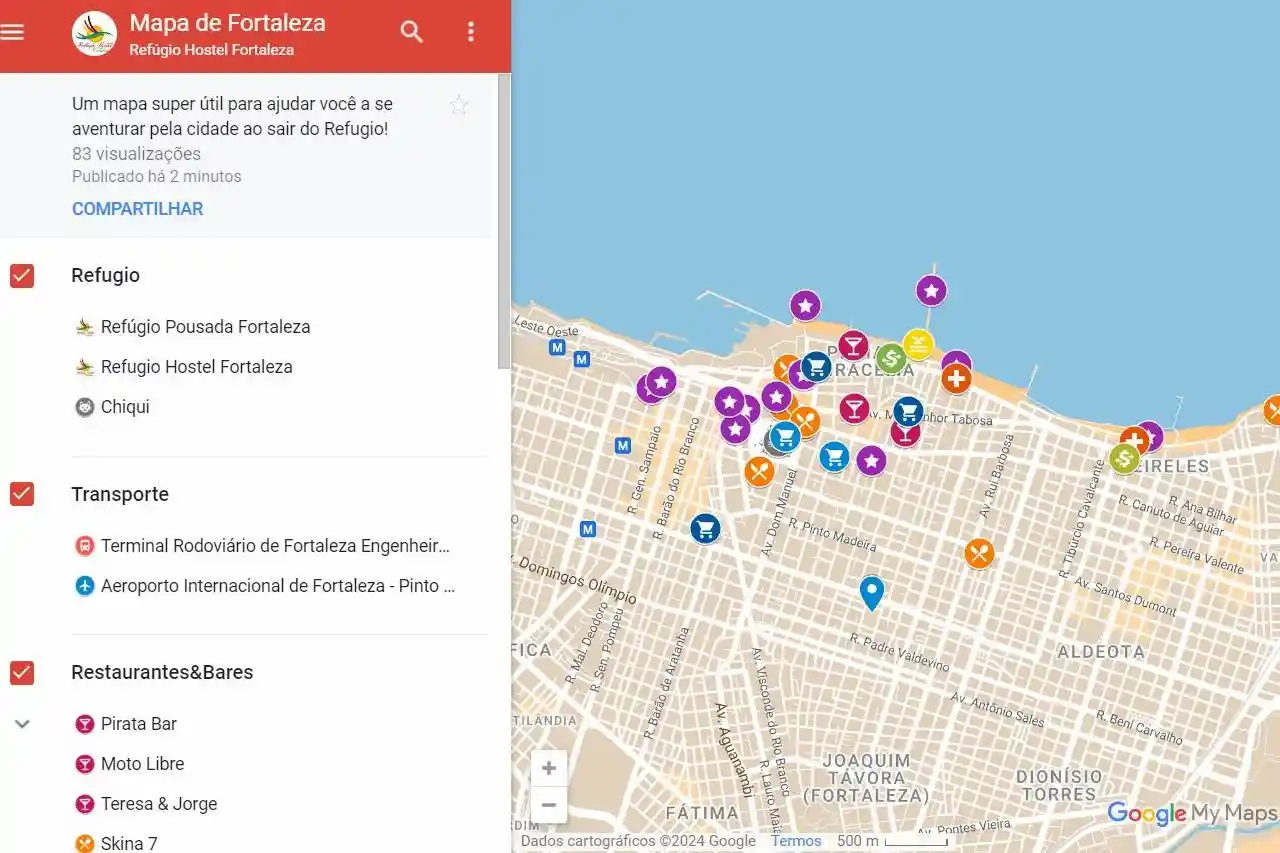1280x853 pixels.
Task: Open the Google My Maps logo link
Action: [x=1191, y=814]
